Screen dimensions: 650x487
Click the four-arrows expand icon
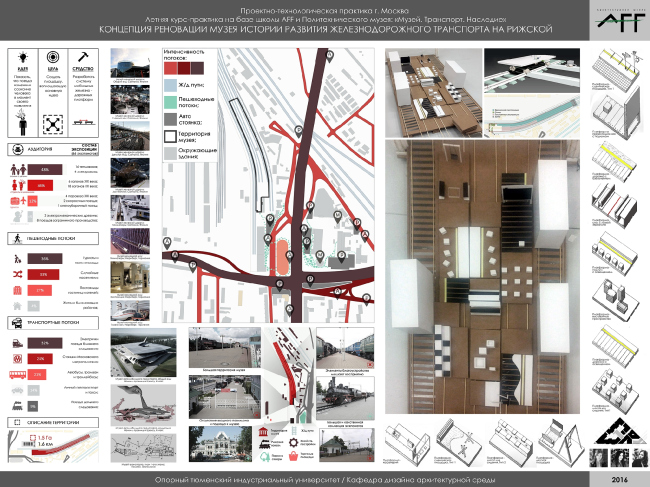point(54,125)
